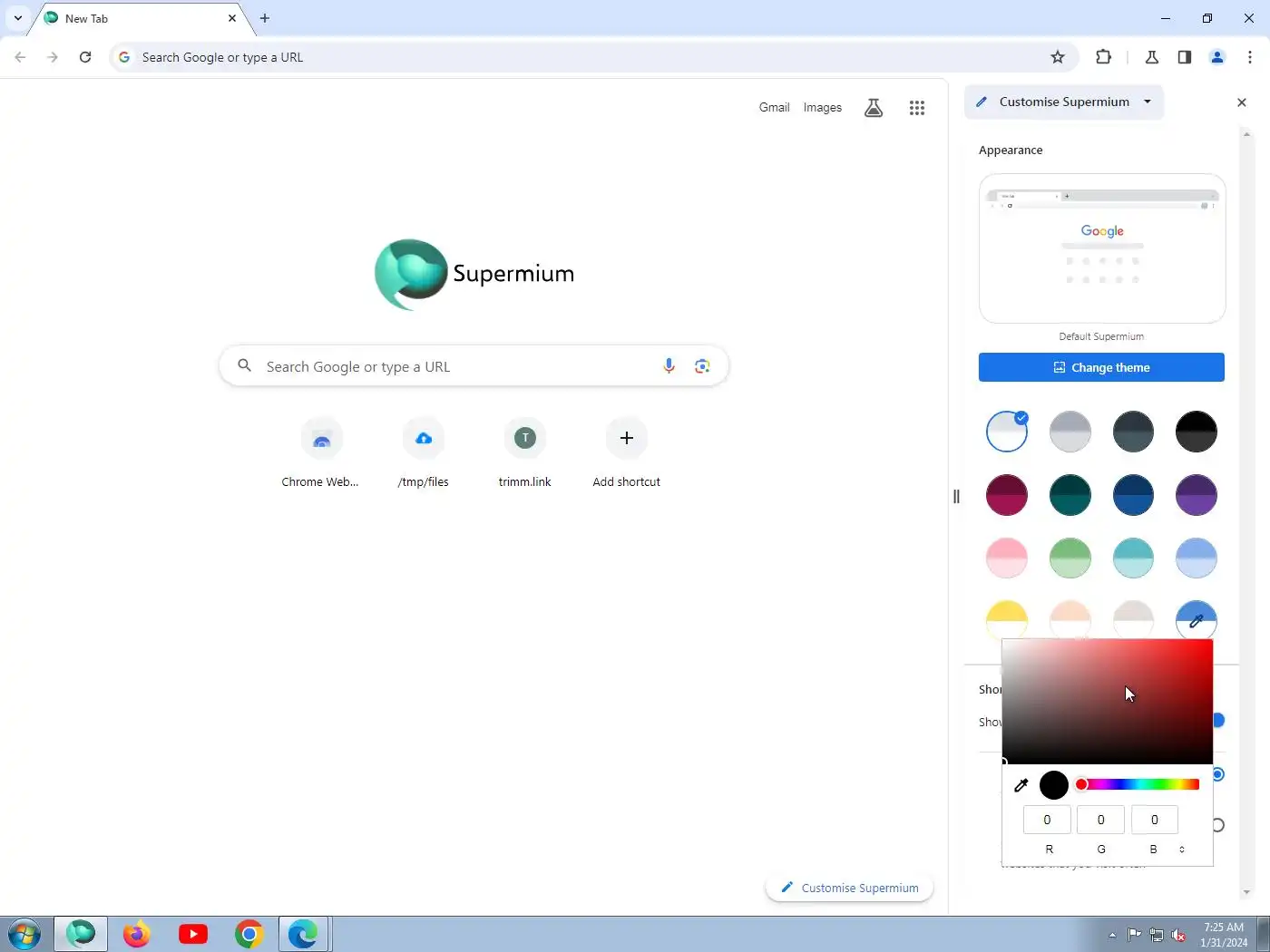Click the custom colour eyedropper swatch
The image size is (1270, 952).
coord(1197,620)
